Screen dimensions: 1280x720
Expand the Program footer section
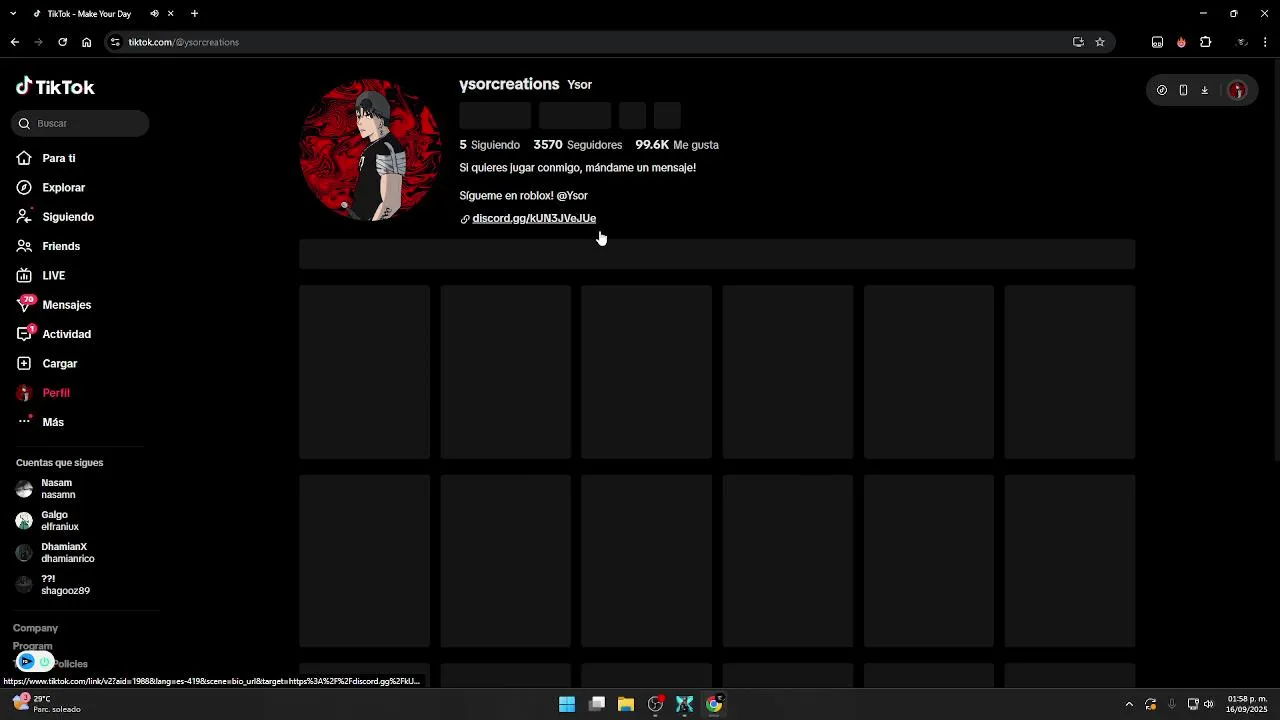(x=32, y=646)
